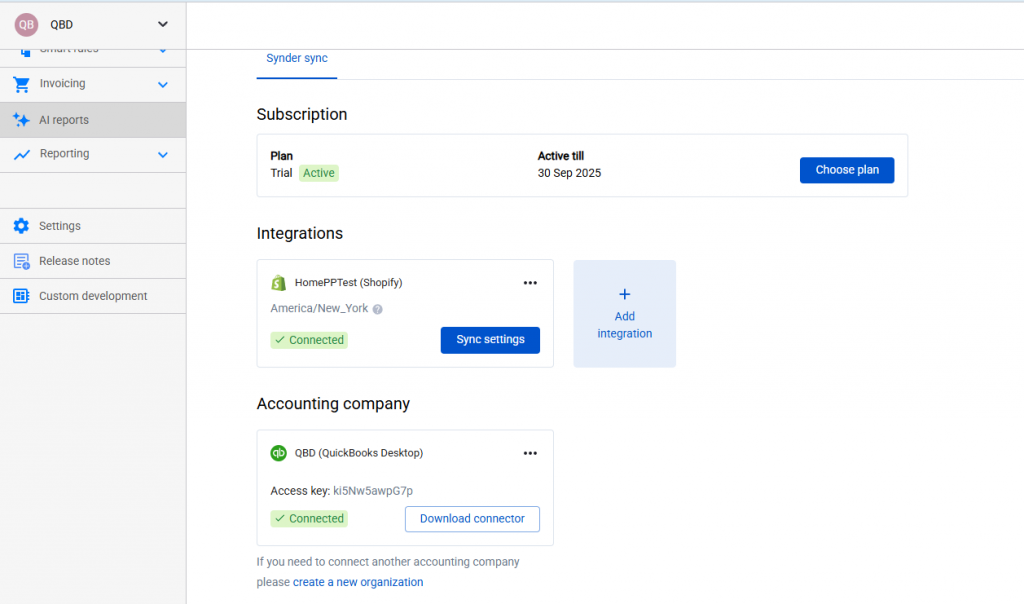
Task: Follow the create a new organization link
Action: (x=358, y=582)
